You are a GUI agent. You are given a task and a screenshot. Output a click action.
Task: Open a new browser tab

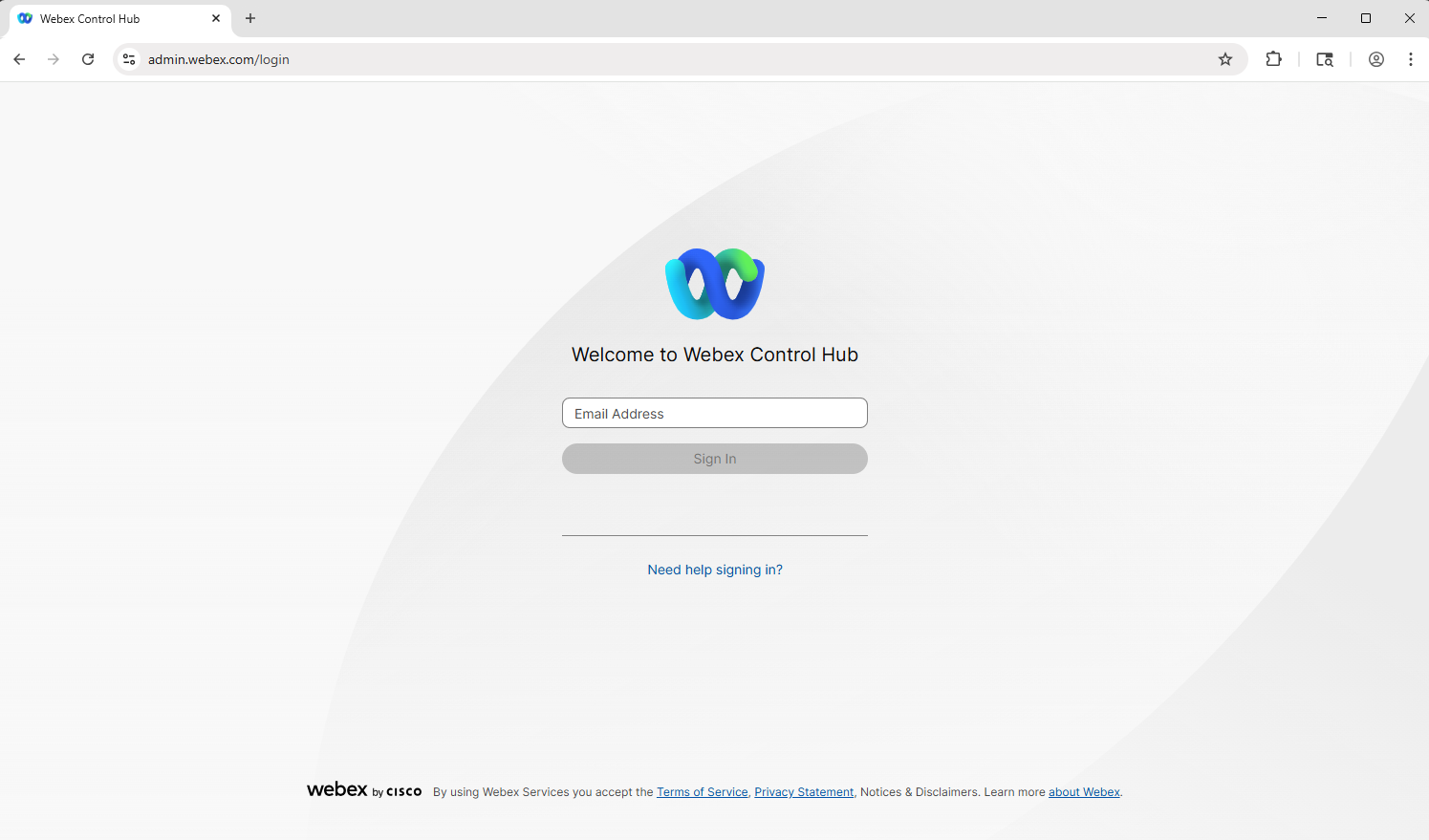click(x=250, y=18)
